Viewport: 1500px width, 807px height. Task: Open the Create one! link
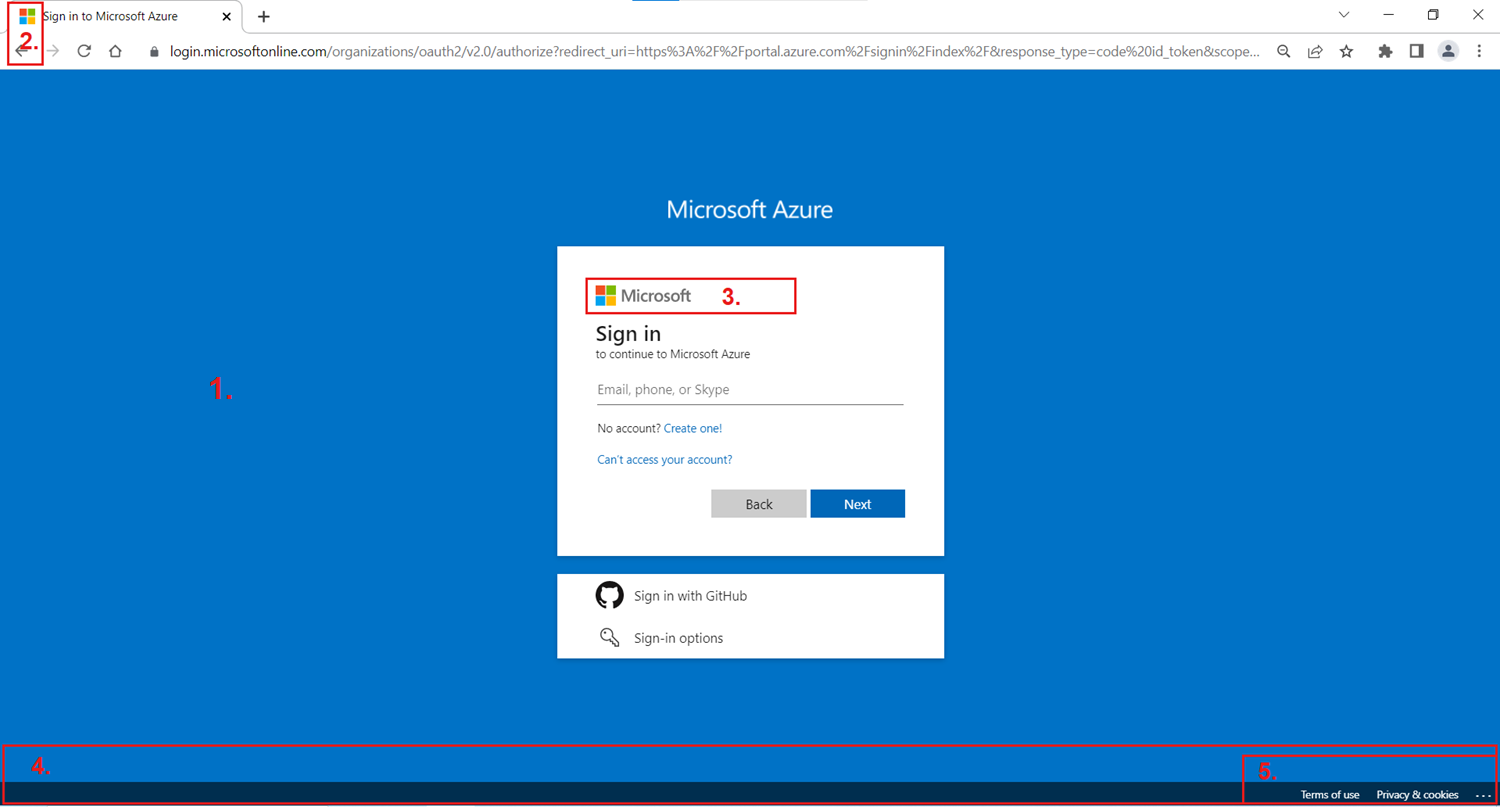[692, 428]
